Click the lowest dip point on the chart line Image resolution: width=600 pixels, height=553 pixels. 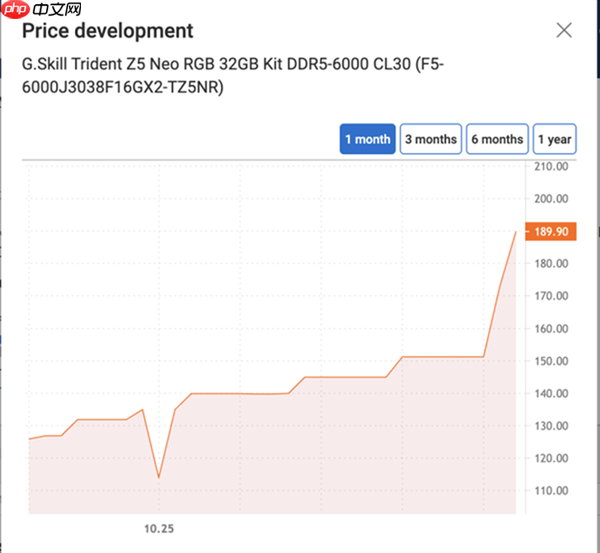coord(158,477)
